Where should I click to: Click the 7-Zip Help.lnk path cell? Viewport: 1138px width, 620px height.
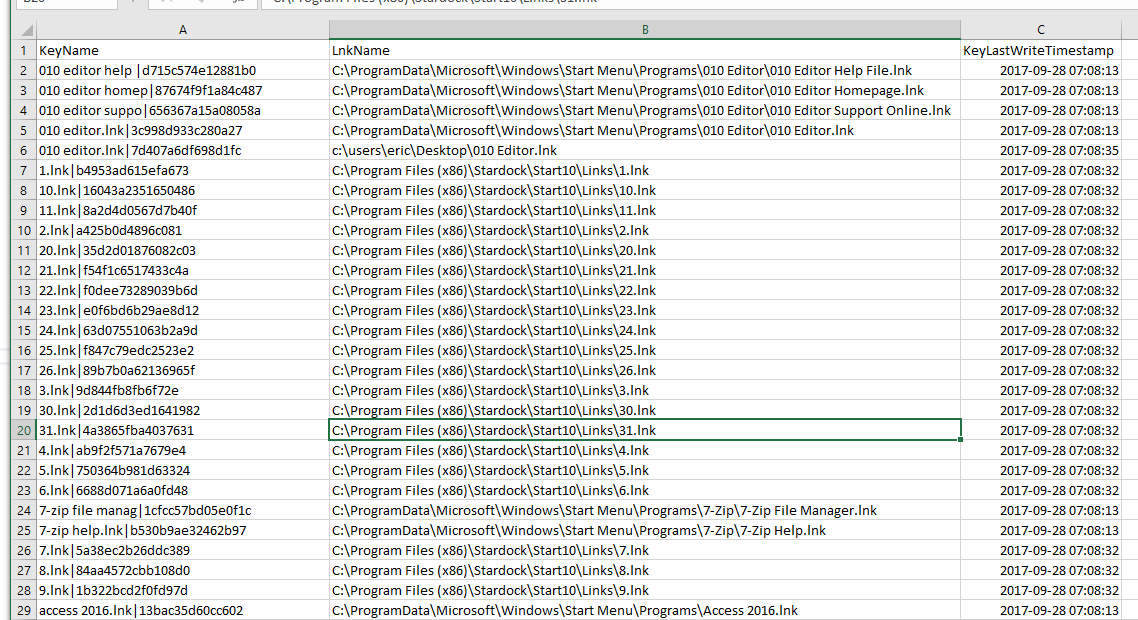(x=644, y=530)
